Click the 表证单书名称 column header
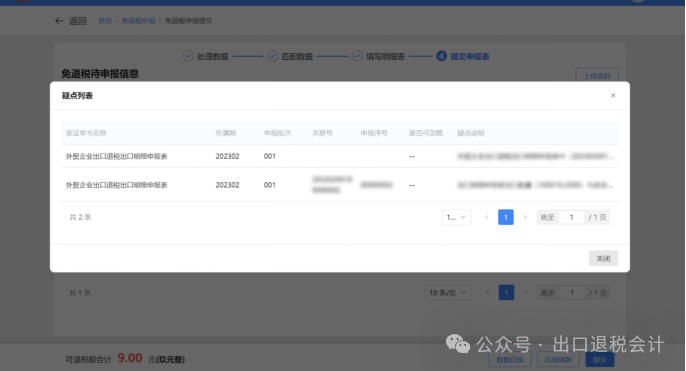 [x=86, y=133]
